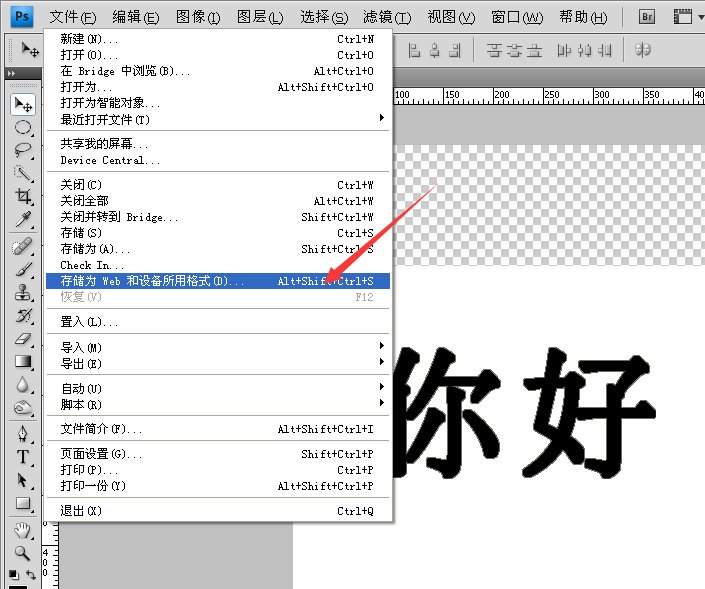Screen dimensions: 705x589
Task: Select the Healing Brush tool
Action: click(23, 246)
